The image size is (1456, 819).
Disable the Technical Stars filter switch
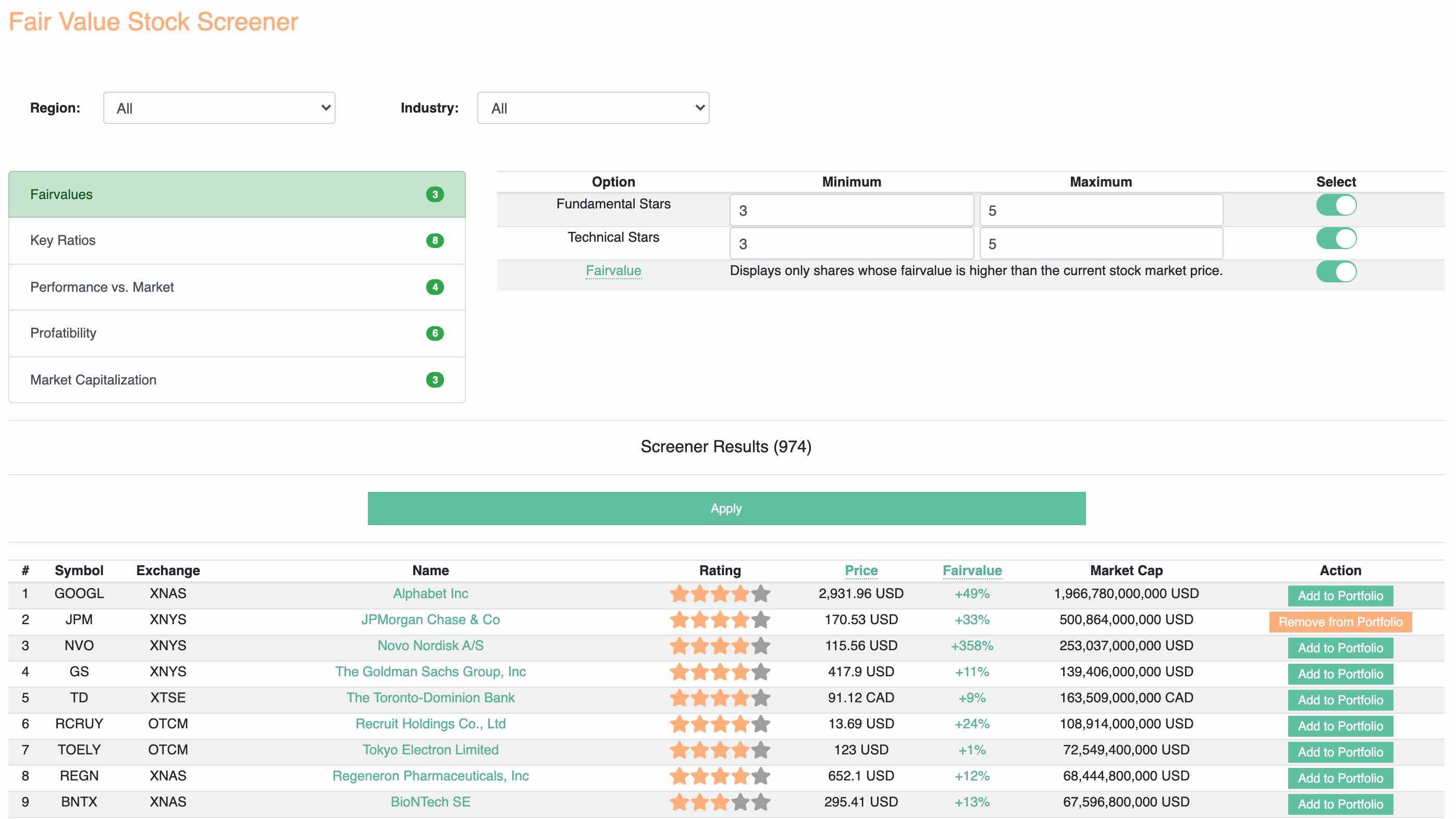click(1336, 239)
